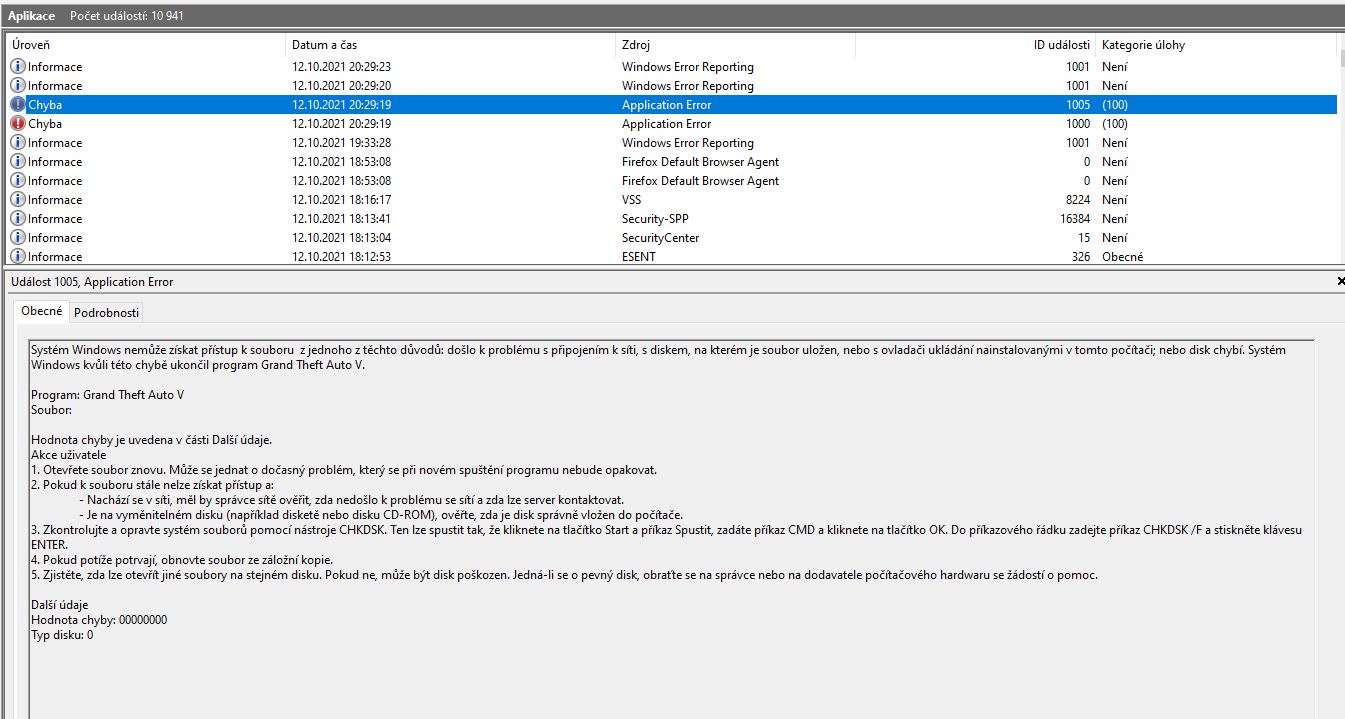
Task: Sort events by Zdroj column header
Action: pos(735,45)
